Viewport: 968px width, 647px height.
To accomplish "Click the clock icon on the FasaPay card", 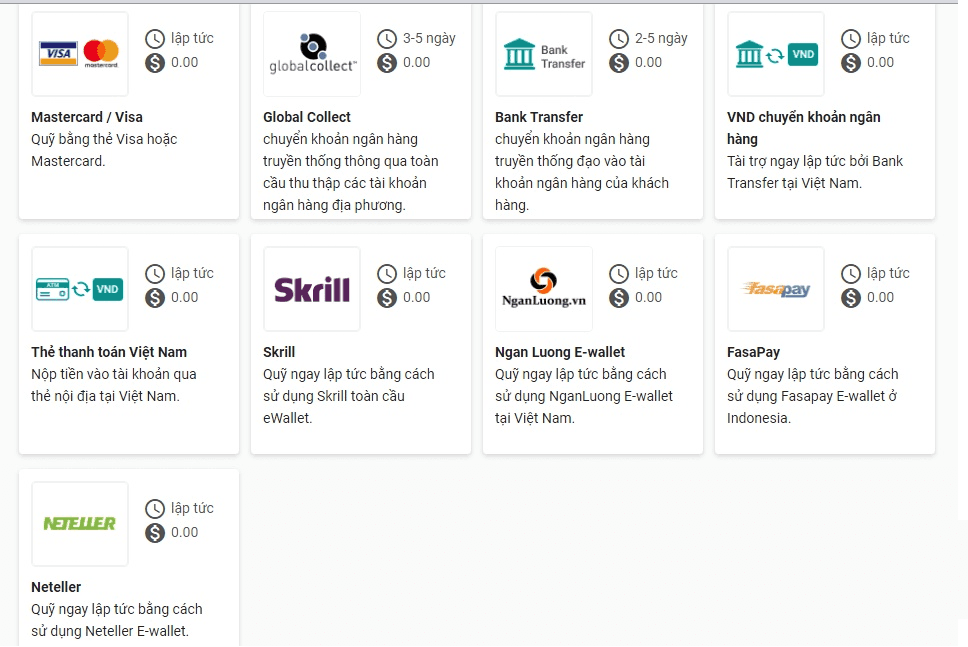I will [851, 273].
